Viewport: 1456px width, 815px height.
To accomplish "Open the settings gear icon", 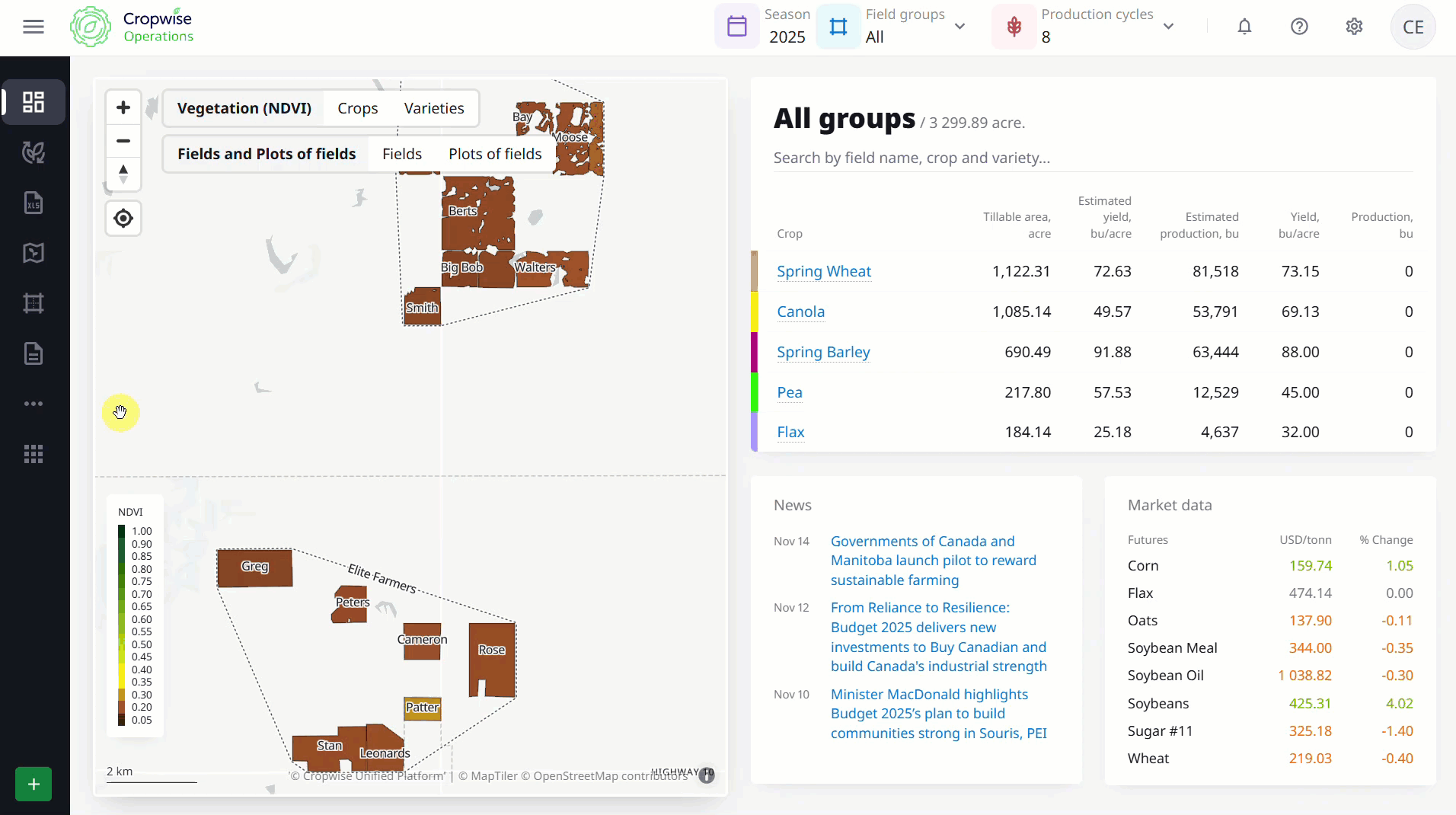I will coord(1354,27).
